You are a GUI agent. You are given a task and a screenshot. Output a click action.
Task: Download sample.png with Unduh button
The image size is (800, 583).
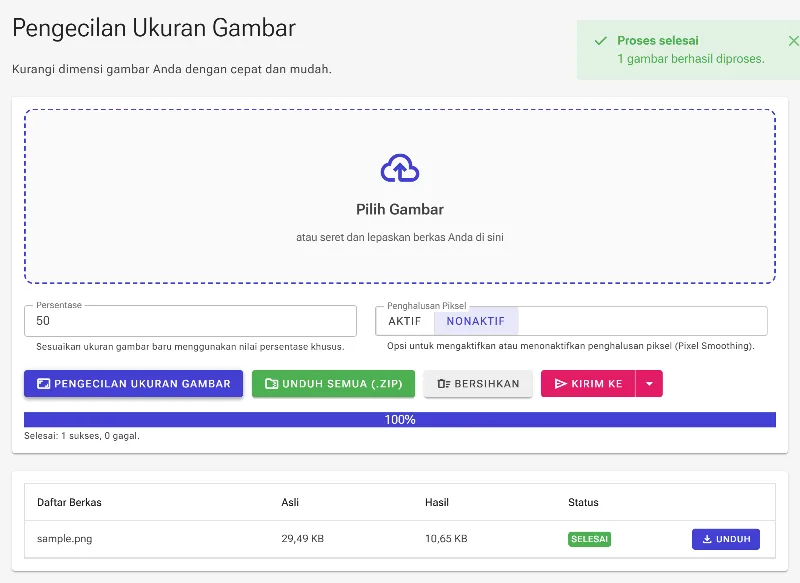726,539
